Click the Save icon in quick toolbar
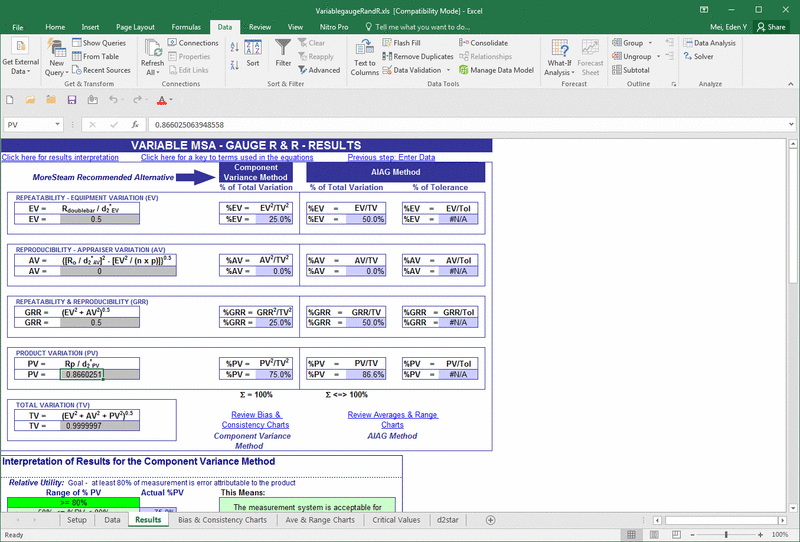The height and width of the screenshot is (542, 800). (72, 100)
